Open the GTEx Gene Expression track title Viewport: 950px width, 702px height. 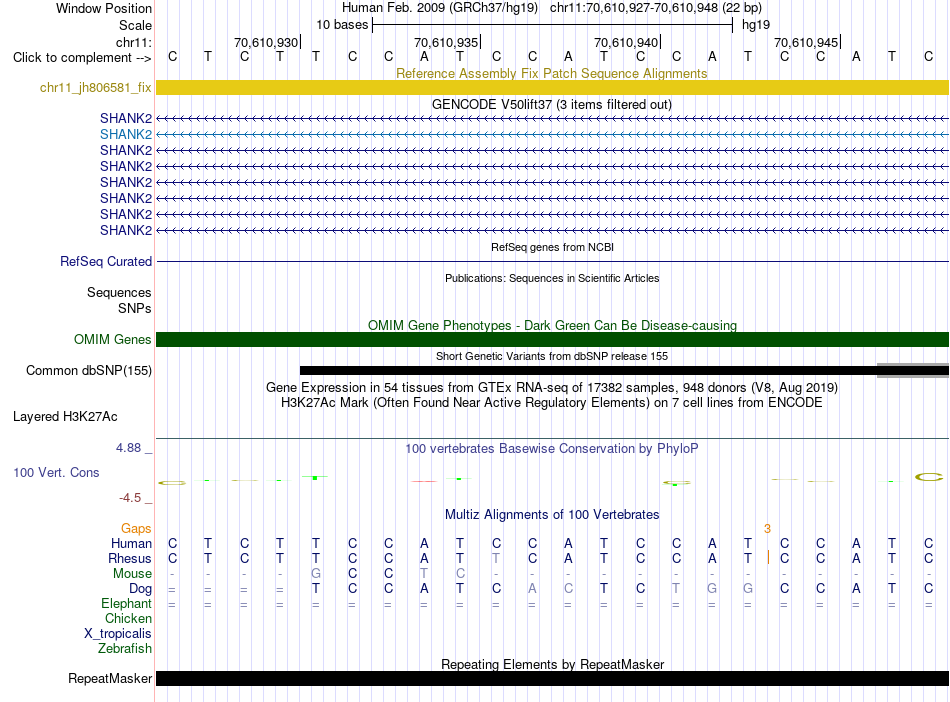tap(552, 388)
